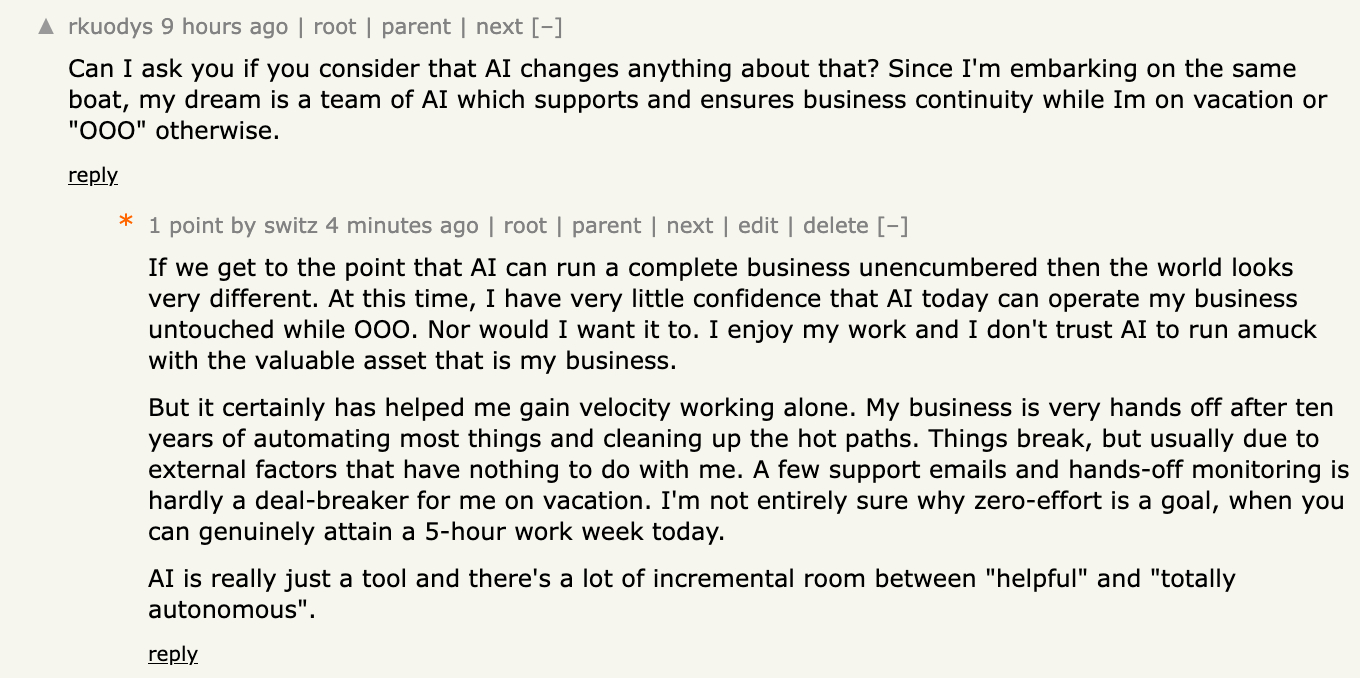Delete switz's comment
The width and height of the screenshot is (1360, 678).
pos(835,226)
